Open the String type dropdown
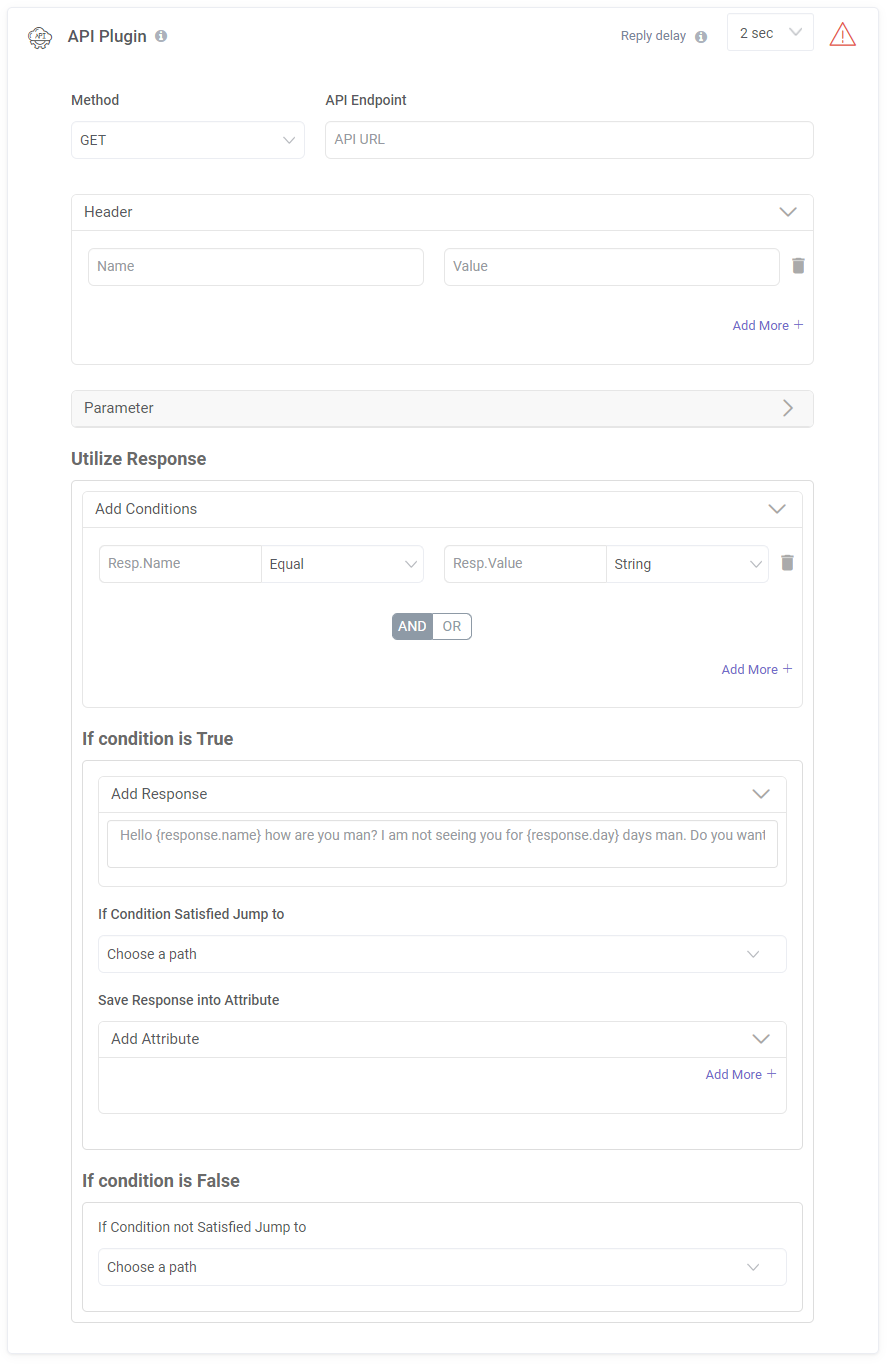Screen dimensions: 889x1364 click(x=687, y=564)
